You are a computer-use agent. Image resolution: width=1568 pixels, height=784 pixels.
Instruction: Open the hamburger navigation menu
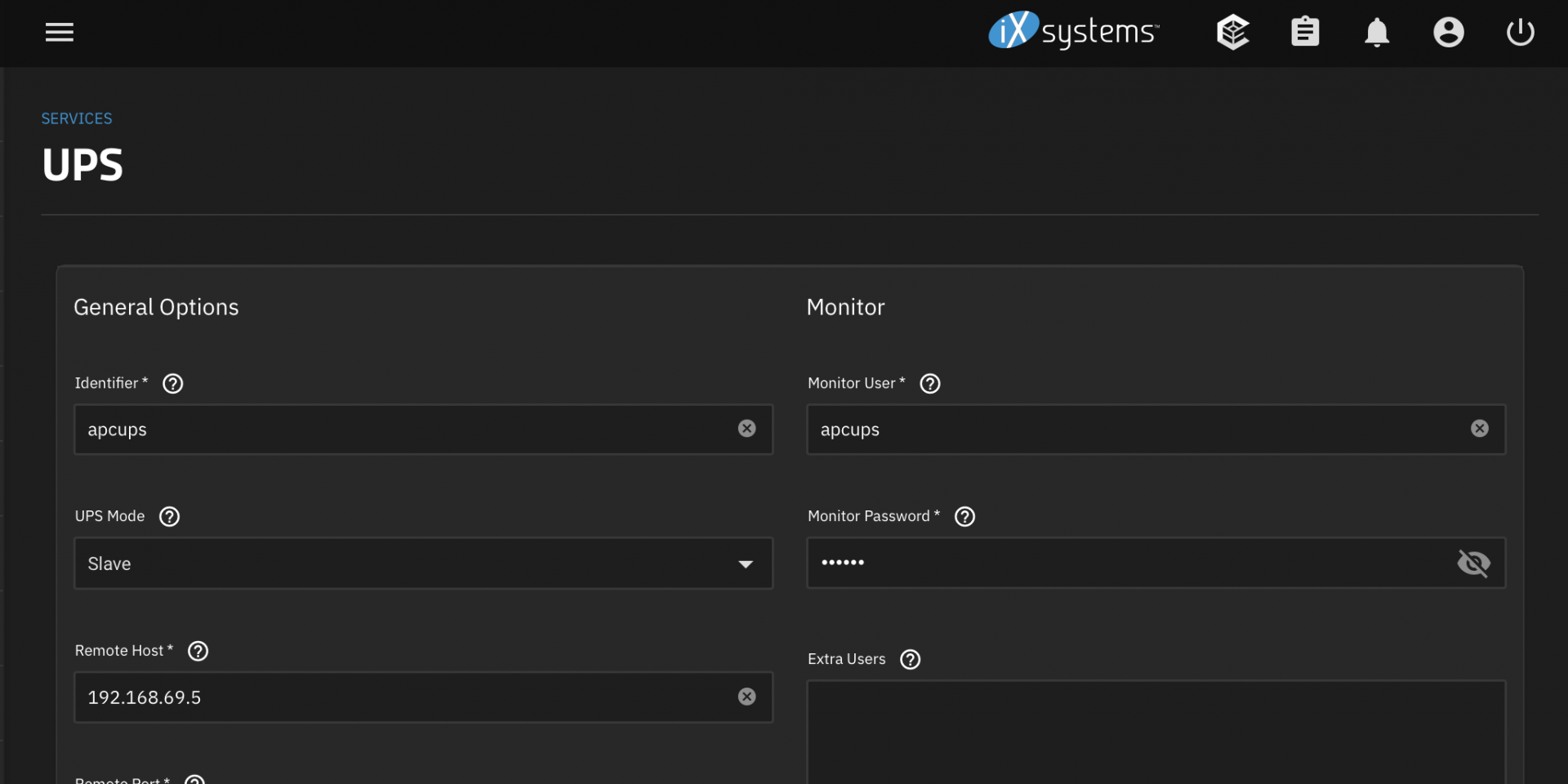60,33
